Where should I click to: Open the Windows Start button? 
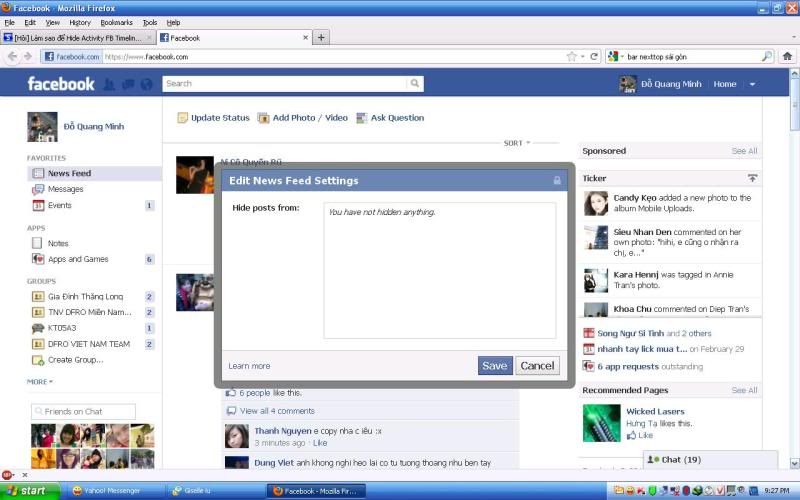click(30, 491)
